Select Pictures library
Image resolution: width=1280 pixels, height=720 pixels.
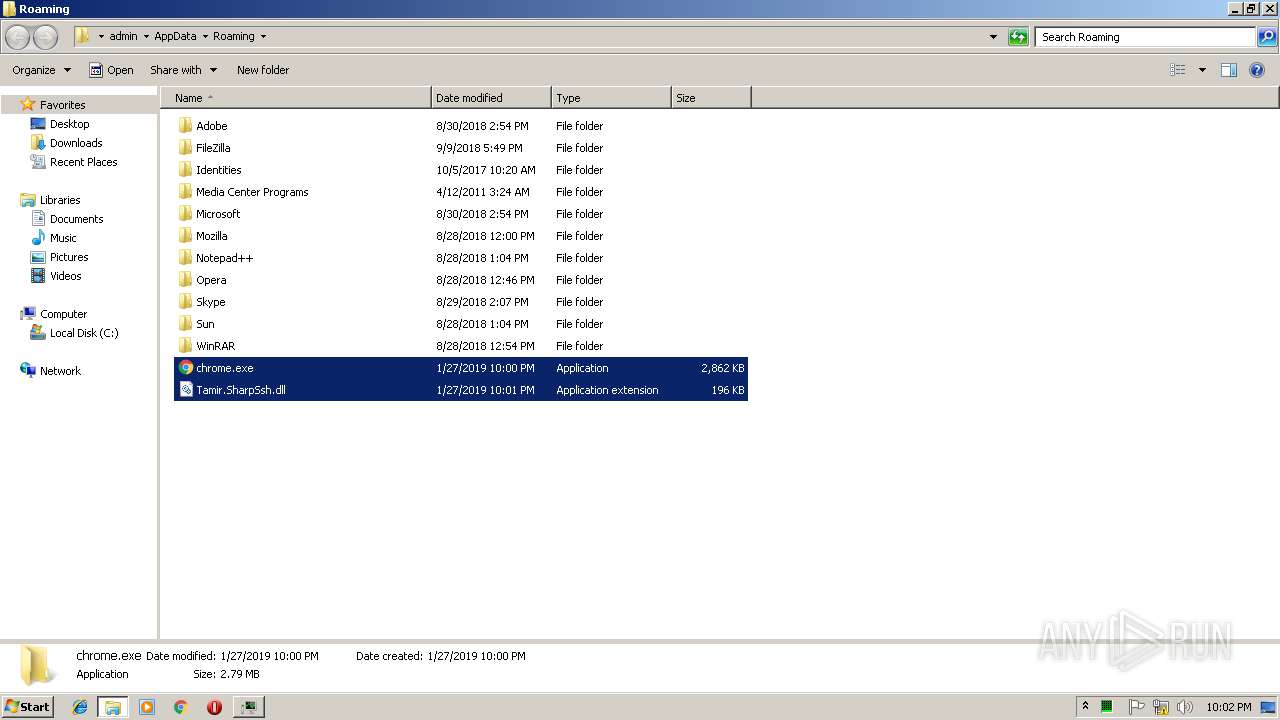coord(69,257)
